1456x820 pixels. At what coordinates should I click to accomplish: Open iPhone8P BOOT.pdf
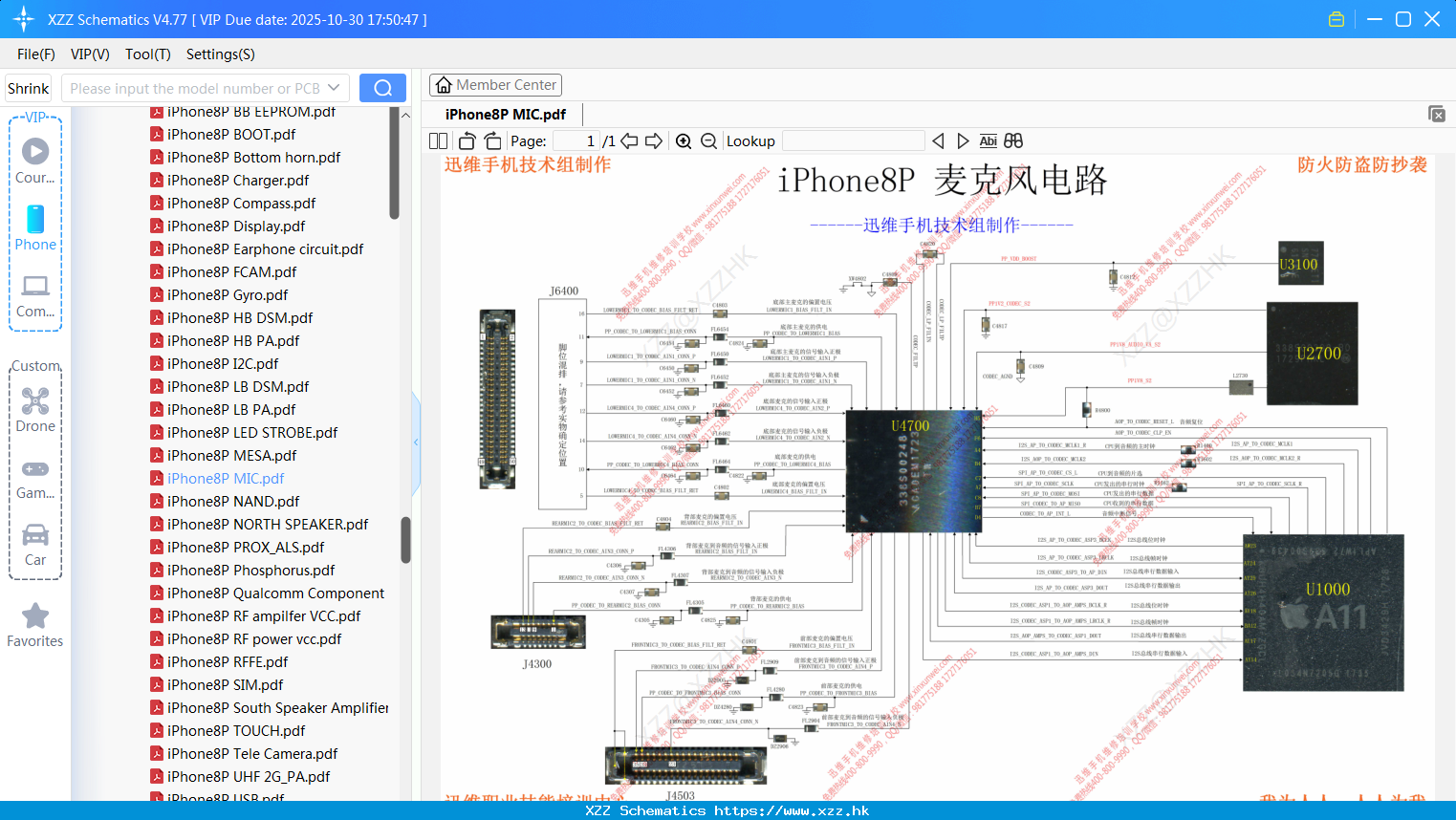(231, 135)
